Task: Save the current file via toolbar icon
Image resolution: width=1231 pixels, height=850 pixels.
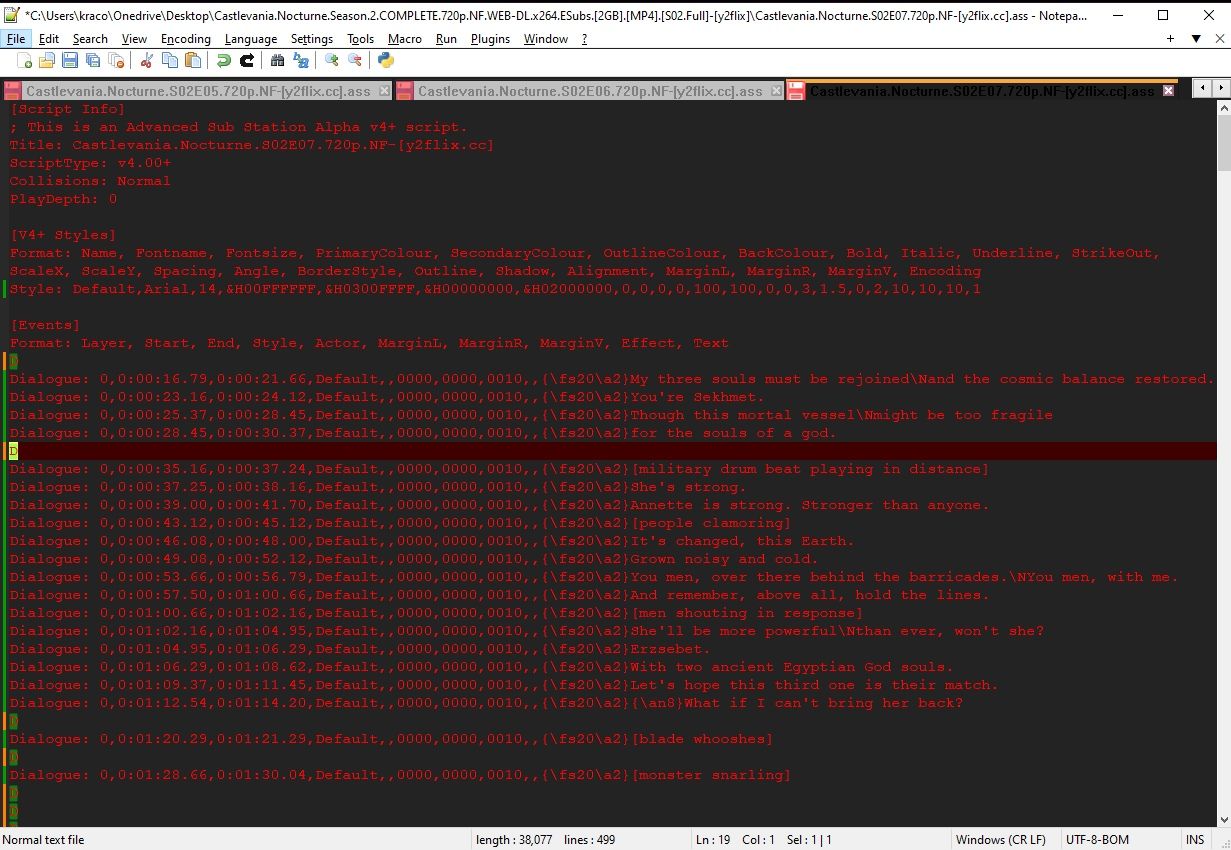Action: click(70, 61)
